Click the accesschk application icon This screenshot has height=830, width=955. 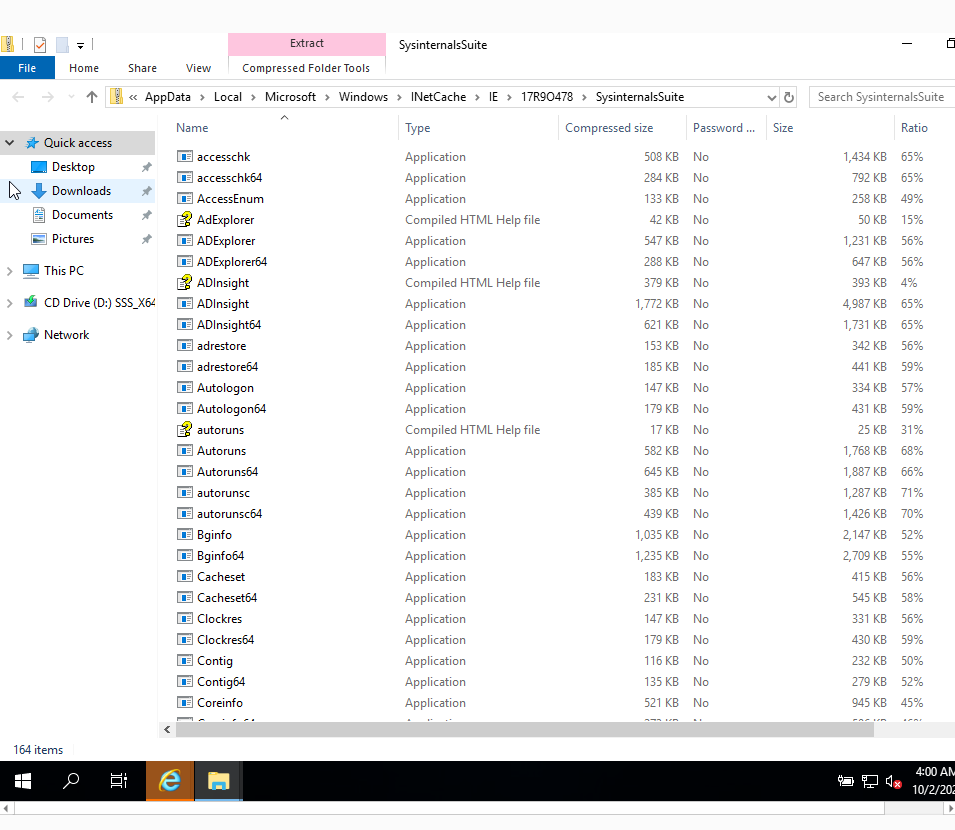pos(185,157)
